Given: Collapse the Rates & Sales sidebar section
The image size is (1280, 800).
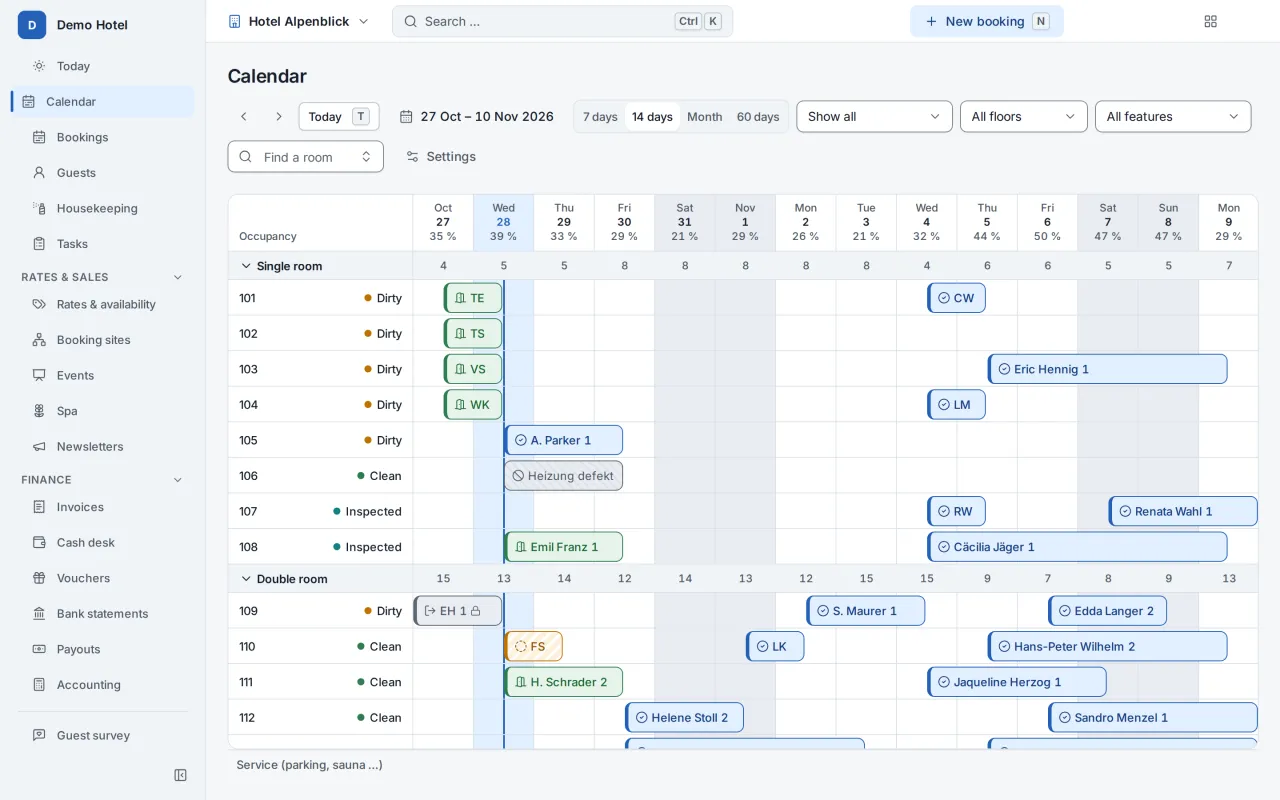Looking at the screenshot, I should pos(178,277).
